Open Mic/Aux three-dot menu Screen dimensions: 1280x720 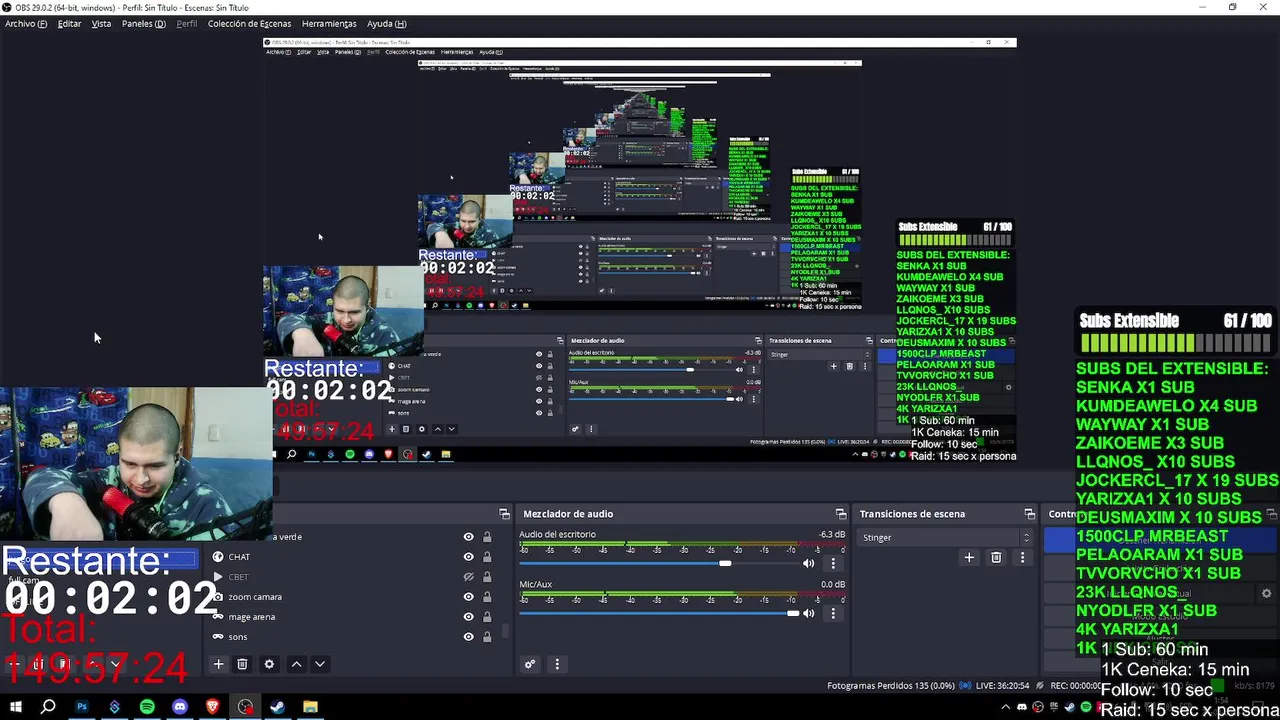click(833, 613)
